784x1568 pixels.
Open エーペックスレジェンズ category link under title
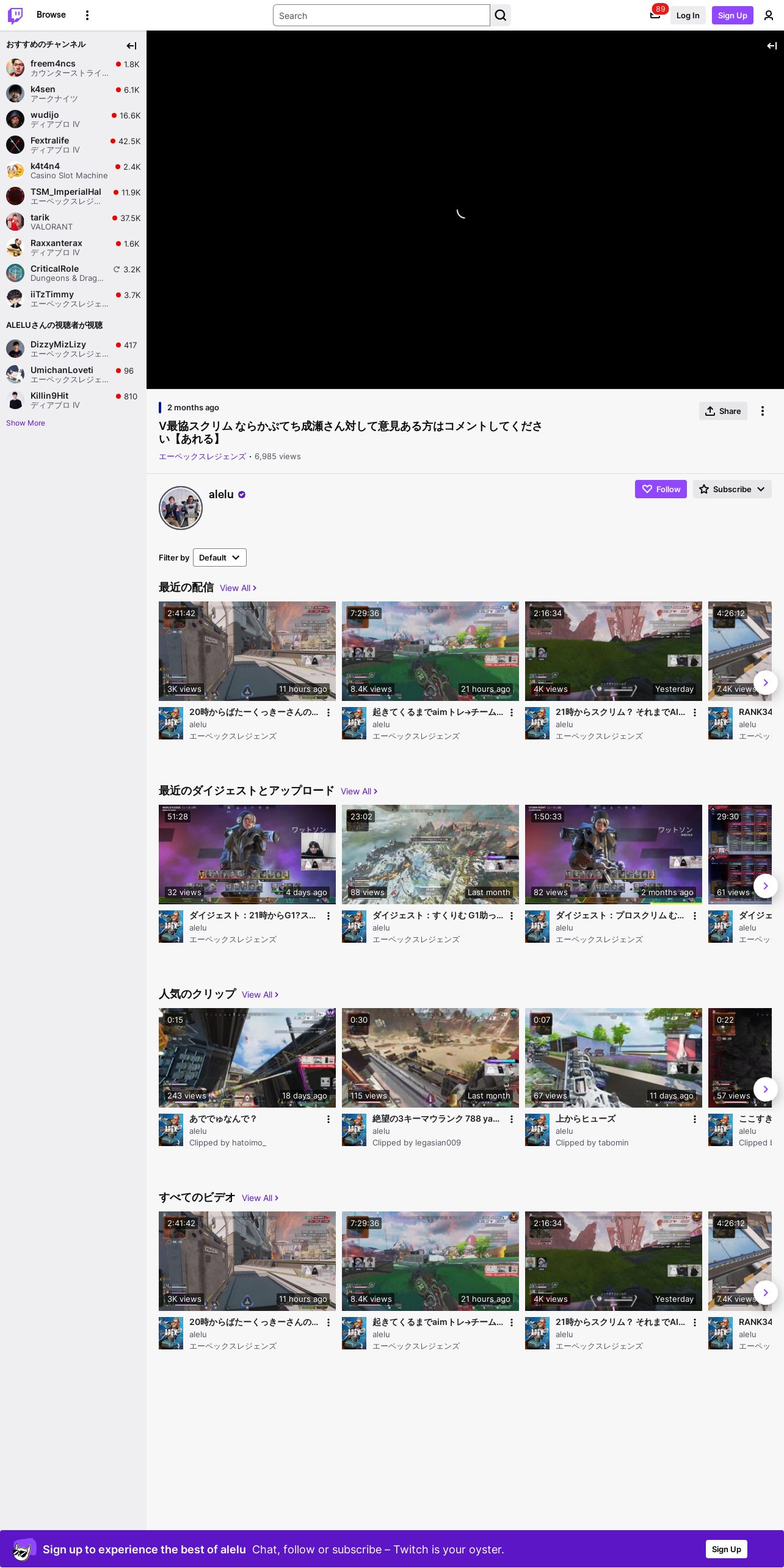click(x=202, y=457)
